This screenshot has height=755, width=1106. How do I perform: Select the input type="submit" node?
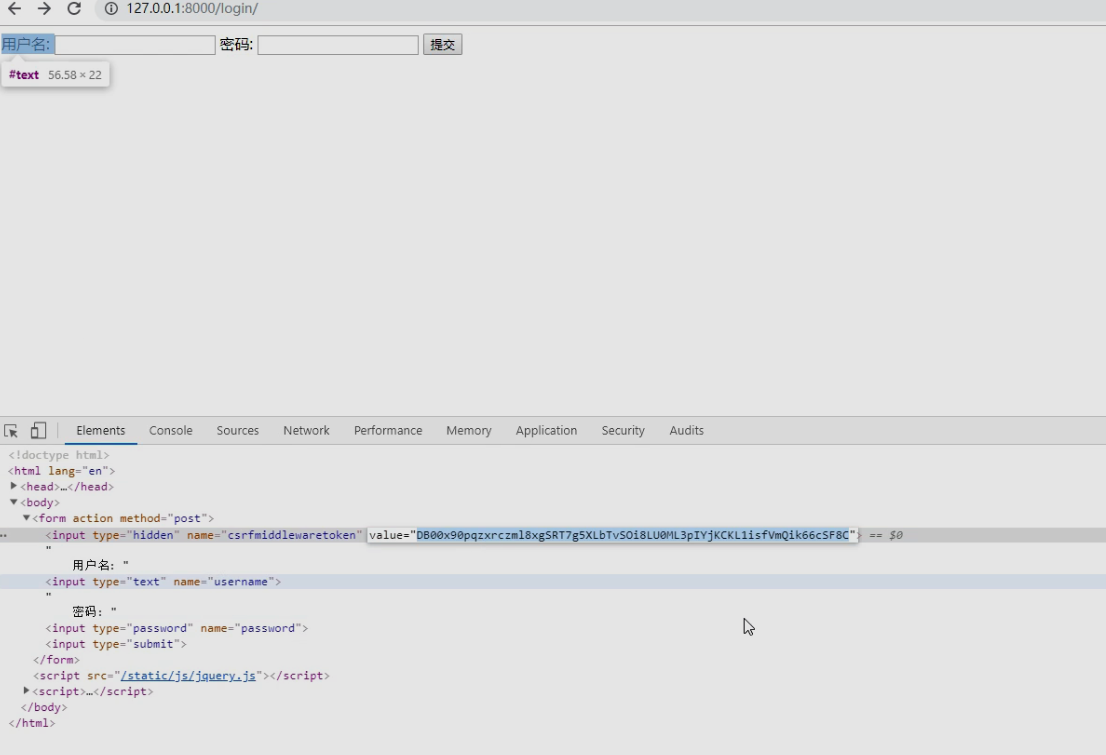(x=116, y=644)
